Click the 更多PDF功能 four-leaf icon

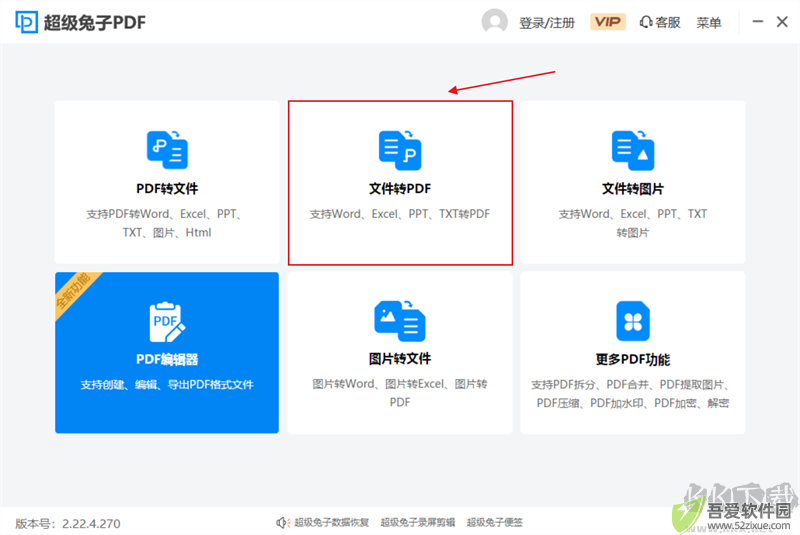tap(633, 321)
